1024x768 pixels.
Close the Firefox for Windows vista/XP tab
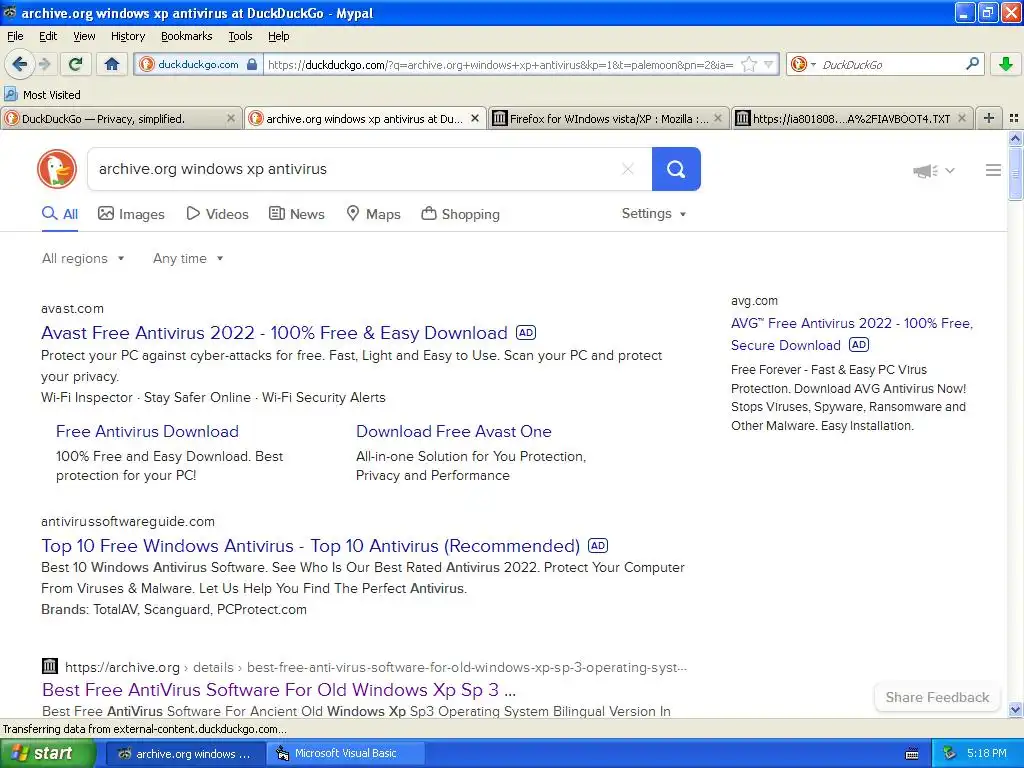(x=718, y=118)
